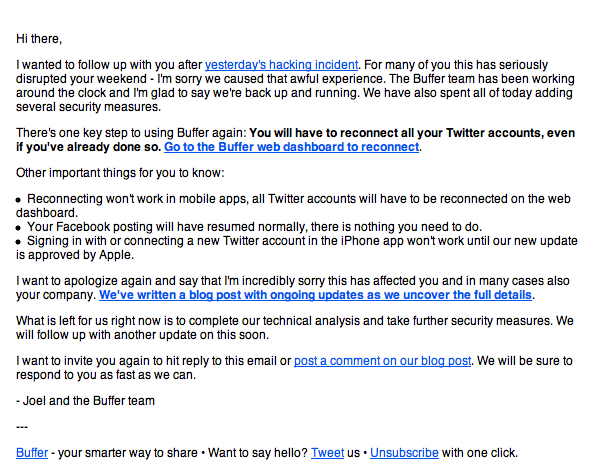
Task: Go to the Buffer web dashboard to reconnect
Action: point(291,147)
